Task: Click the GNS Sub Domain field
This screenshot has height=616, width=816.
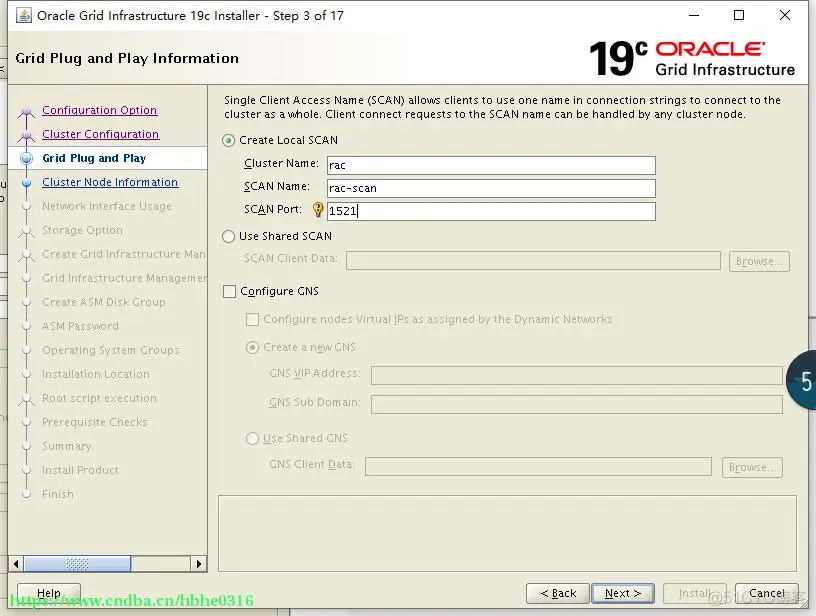Action: (x=577, y=404)
